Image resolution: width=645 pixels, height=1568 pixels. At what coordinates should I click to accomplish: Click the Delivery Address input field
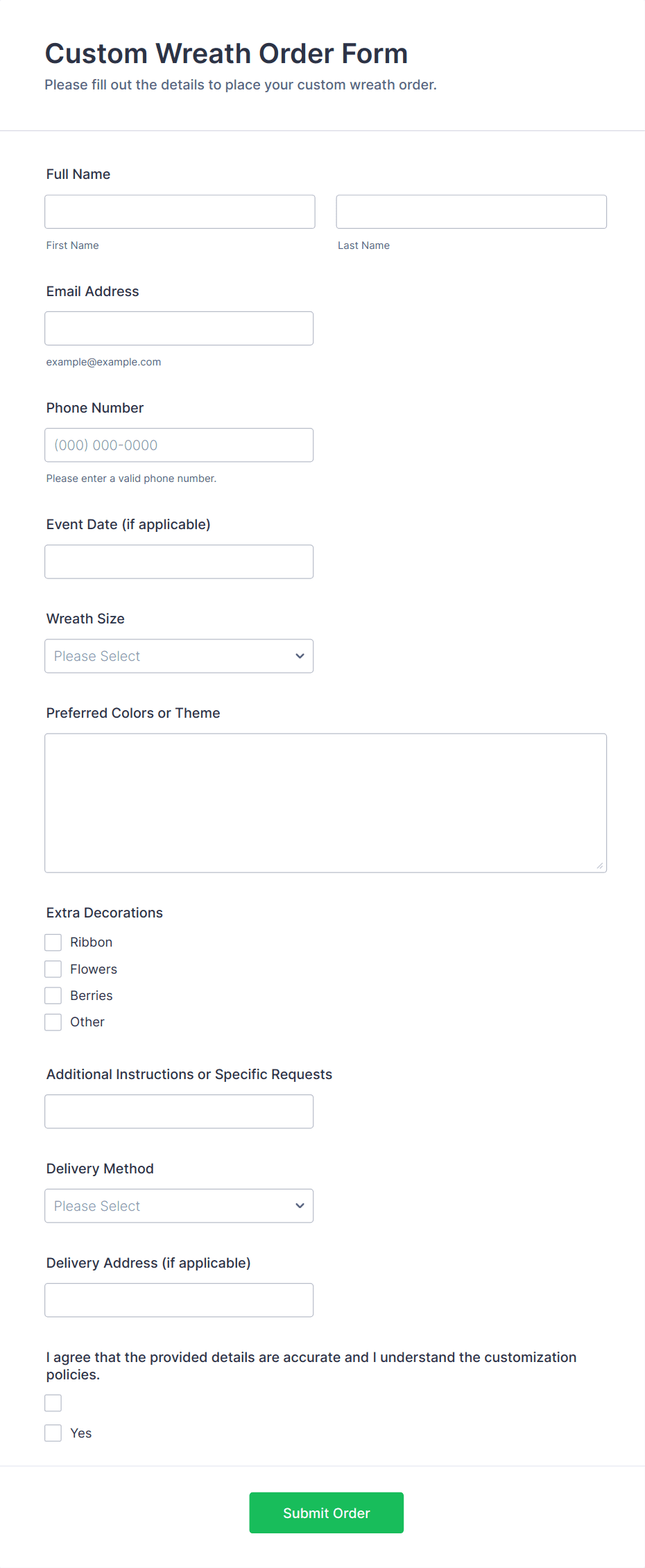[179, 1300]
